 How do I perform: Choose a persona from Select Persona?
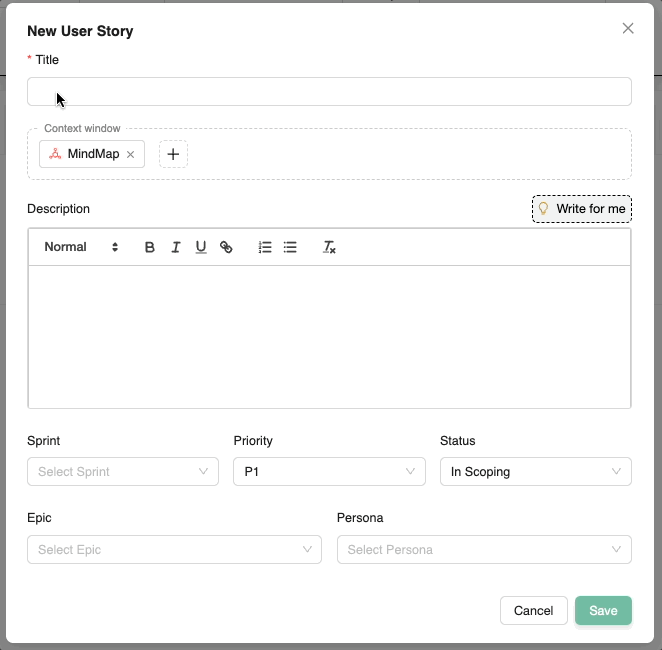tap(484, 550)
